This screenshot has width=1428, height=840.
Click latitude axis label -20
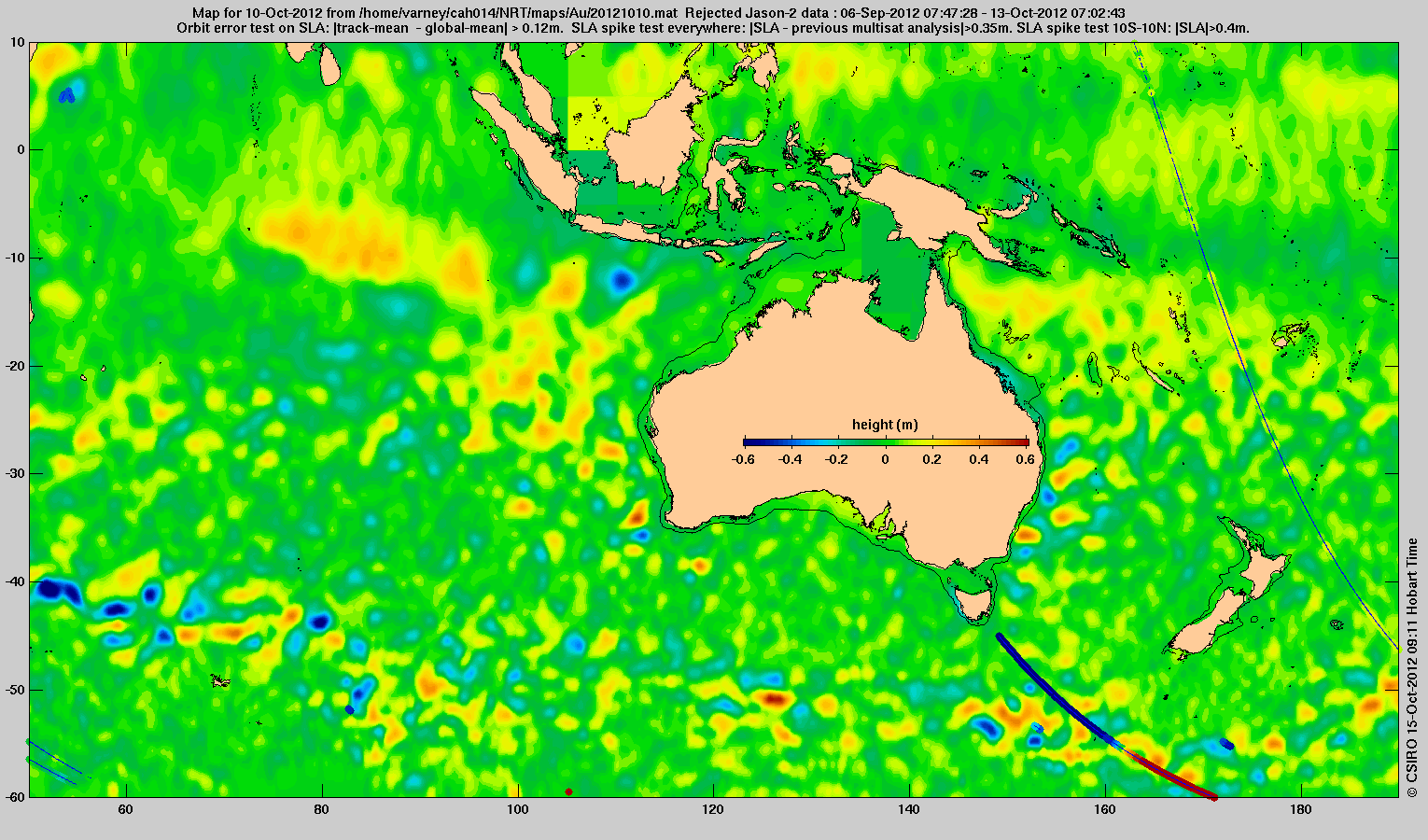click(14, 366)
